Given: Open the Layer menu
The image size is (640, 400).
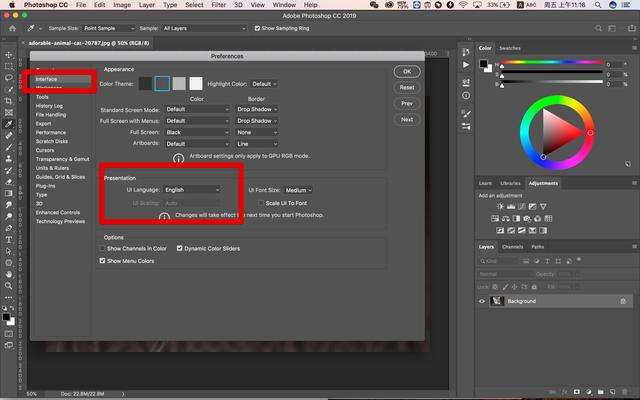Looking at the screenshot, I should click(147, 5).
